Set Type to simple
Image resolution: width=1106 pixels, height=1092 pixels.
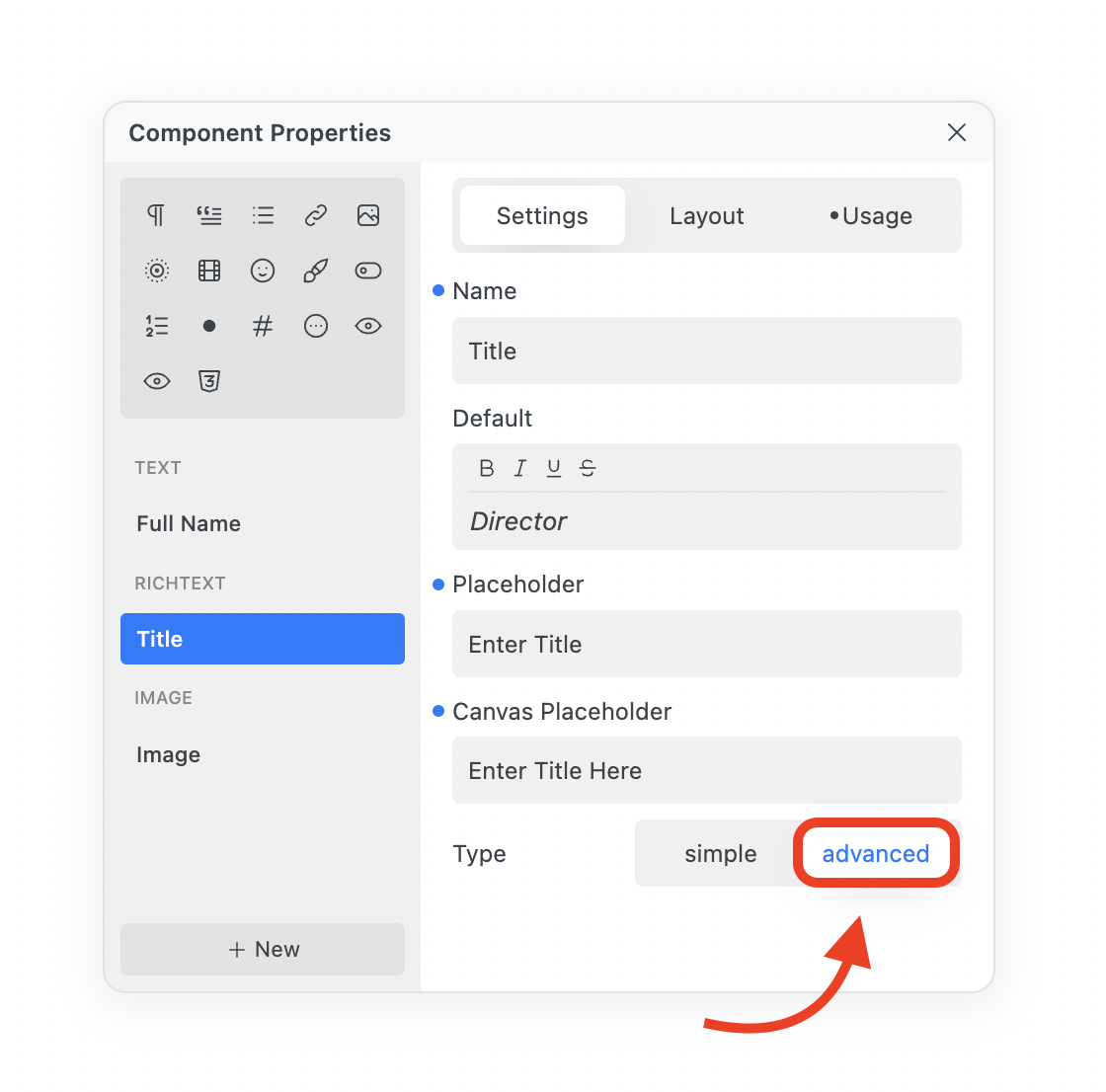[x=720, y=854]
